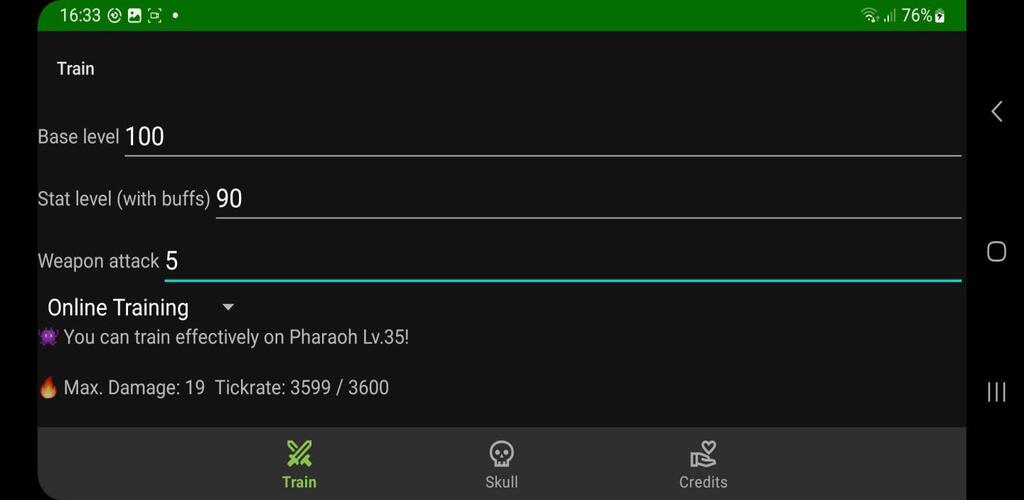
Task: Focus the Base level field showing 100
Action: [543, 136]
